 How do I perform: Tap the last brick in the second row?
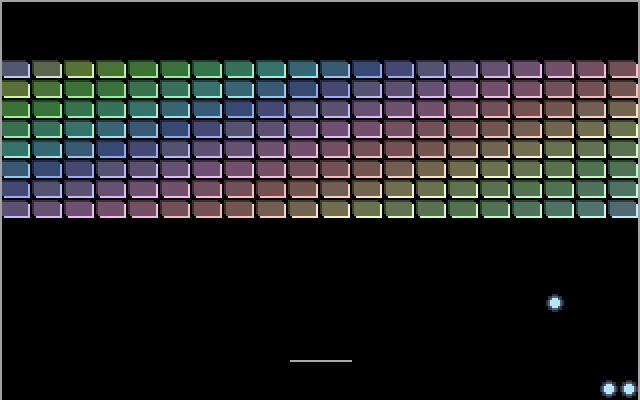coord(623,89)
